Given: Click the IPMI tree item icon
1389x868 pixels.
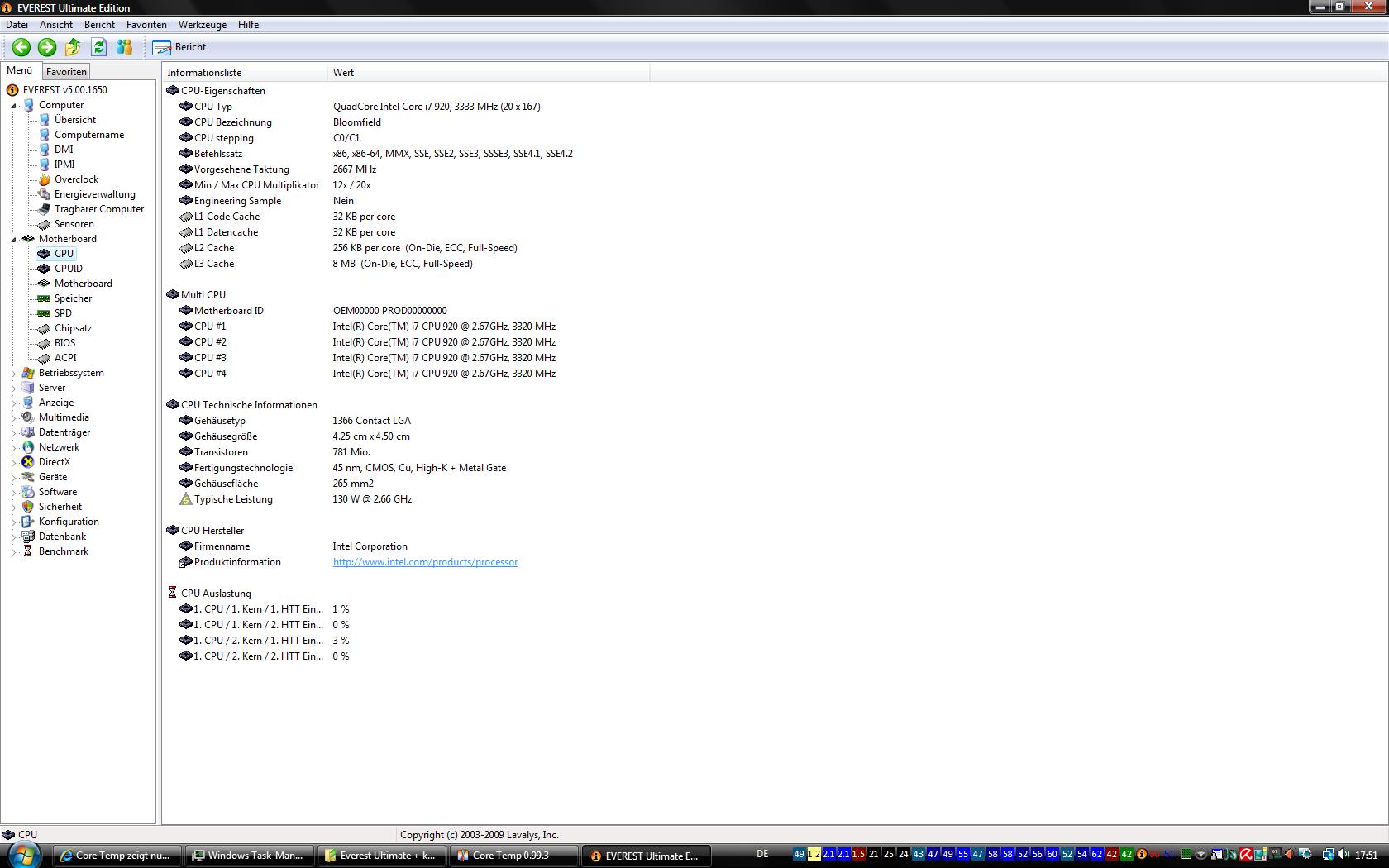Looking at the screenshot, I should (44, 165).
